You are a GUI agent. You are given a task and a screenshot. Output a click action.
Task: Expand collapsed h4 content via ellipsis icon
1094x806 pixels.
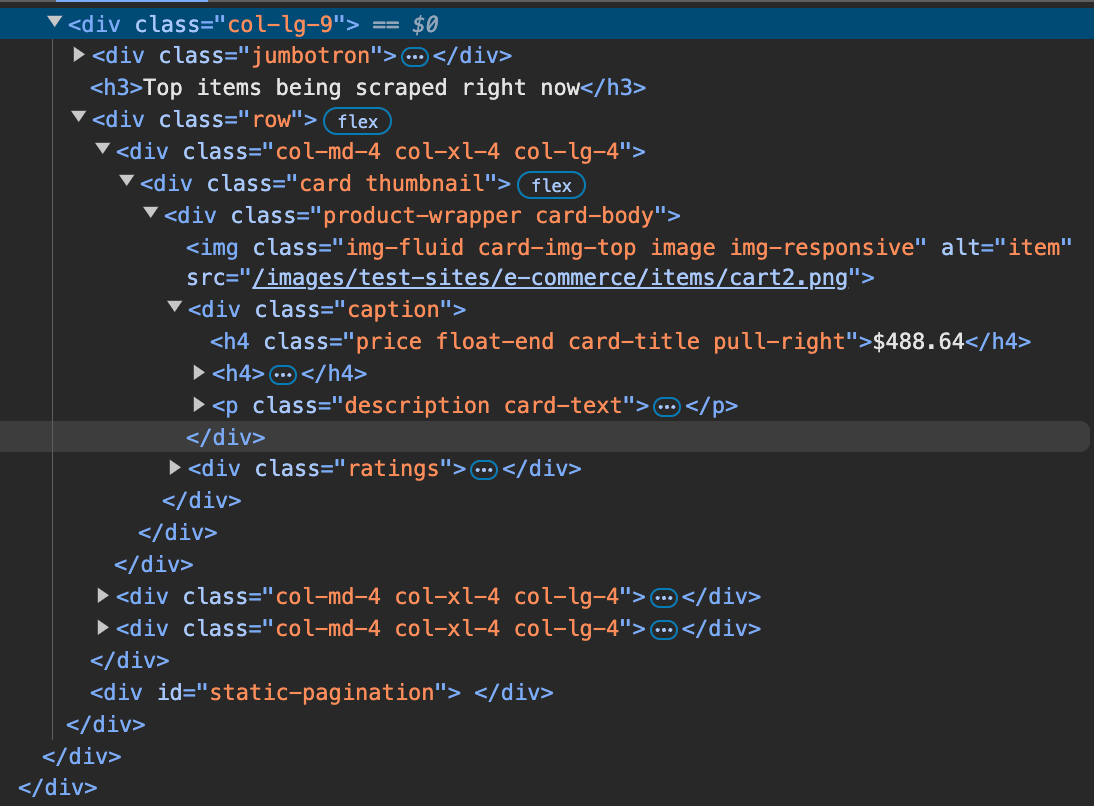(x=283, y=374)
